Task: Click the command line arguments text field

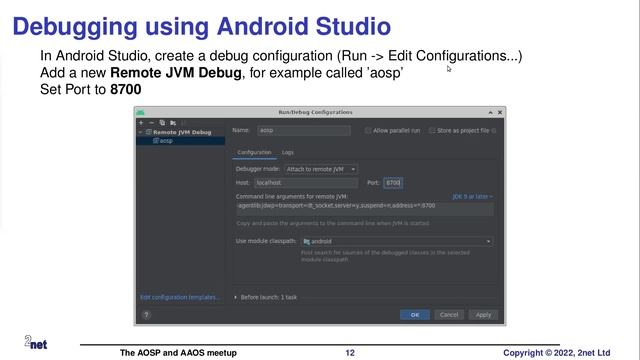Action: click(364, 208)
